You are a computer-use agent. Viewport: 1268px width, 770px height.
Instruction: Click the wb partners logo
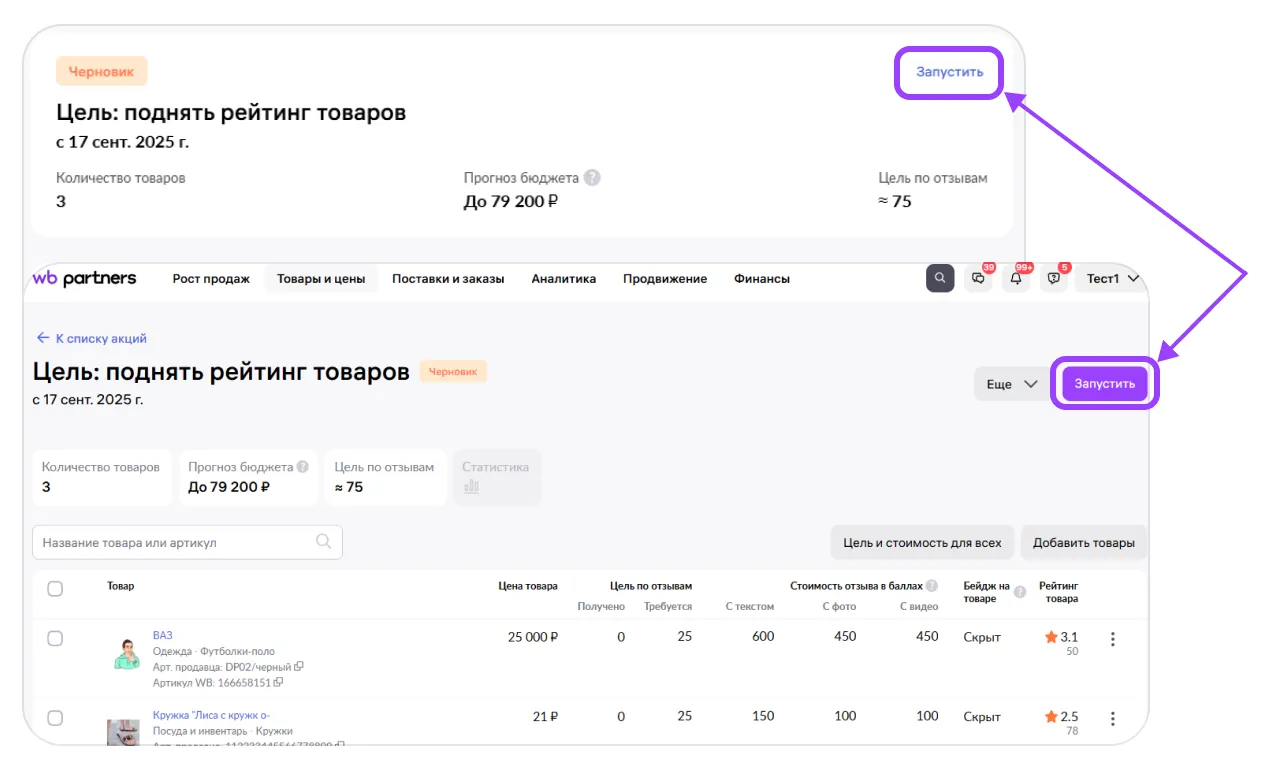(x=84, y=279)
